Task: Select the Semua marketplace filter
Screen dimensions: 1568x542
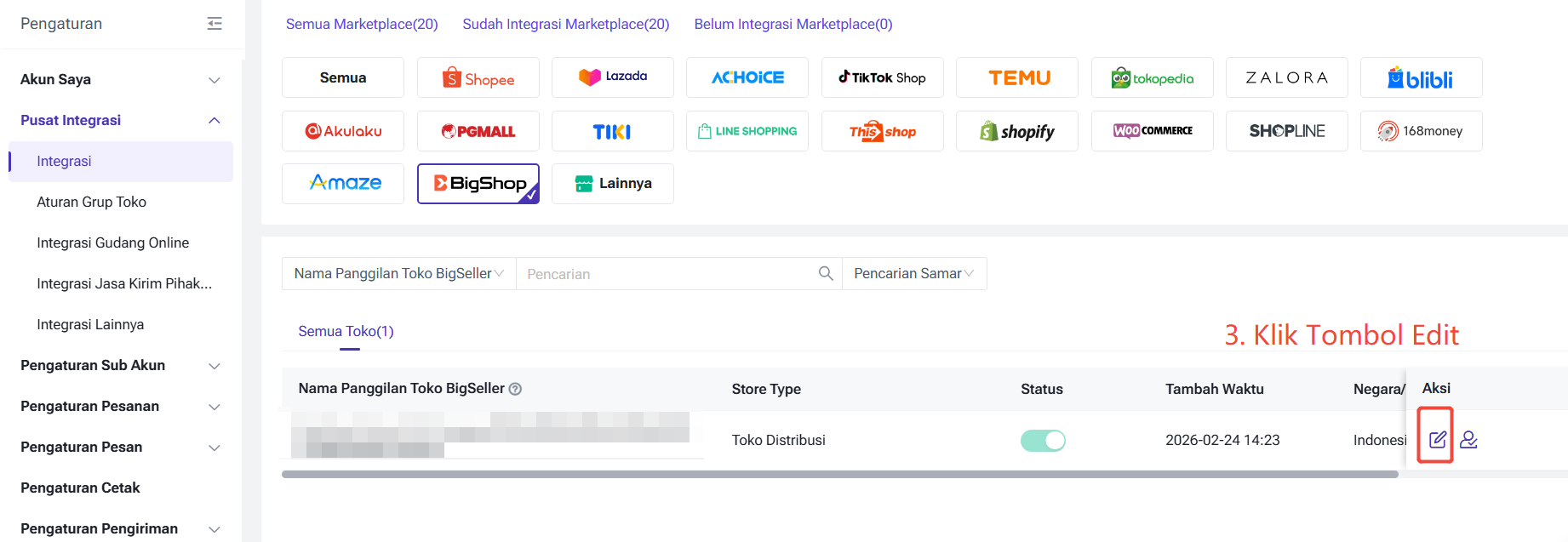Action: [343, 78]
